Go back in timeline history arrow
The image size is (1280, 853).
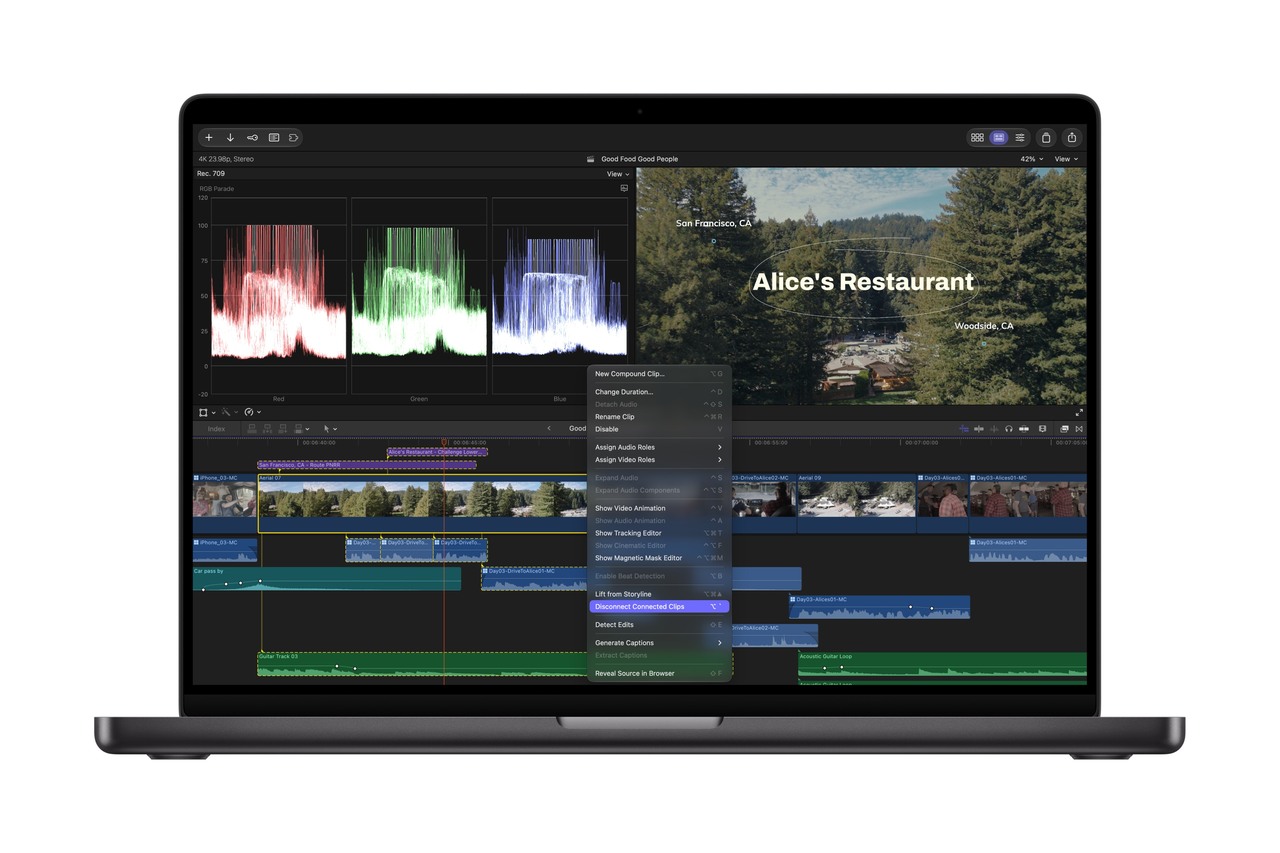[548, 429]
